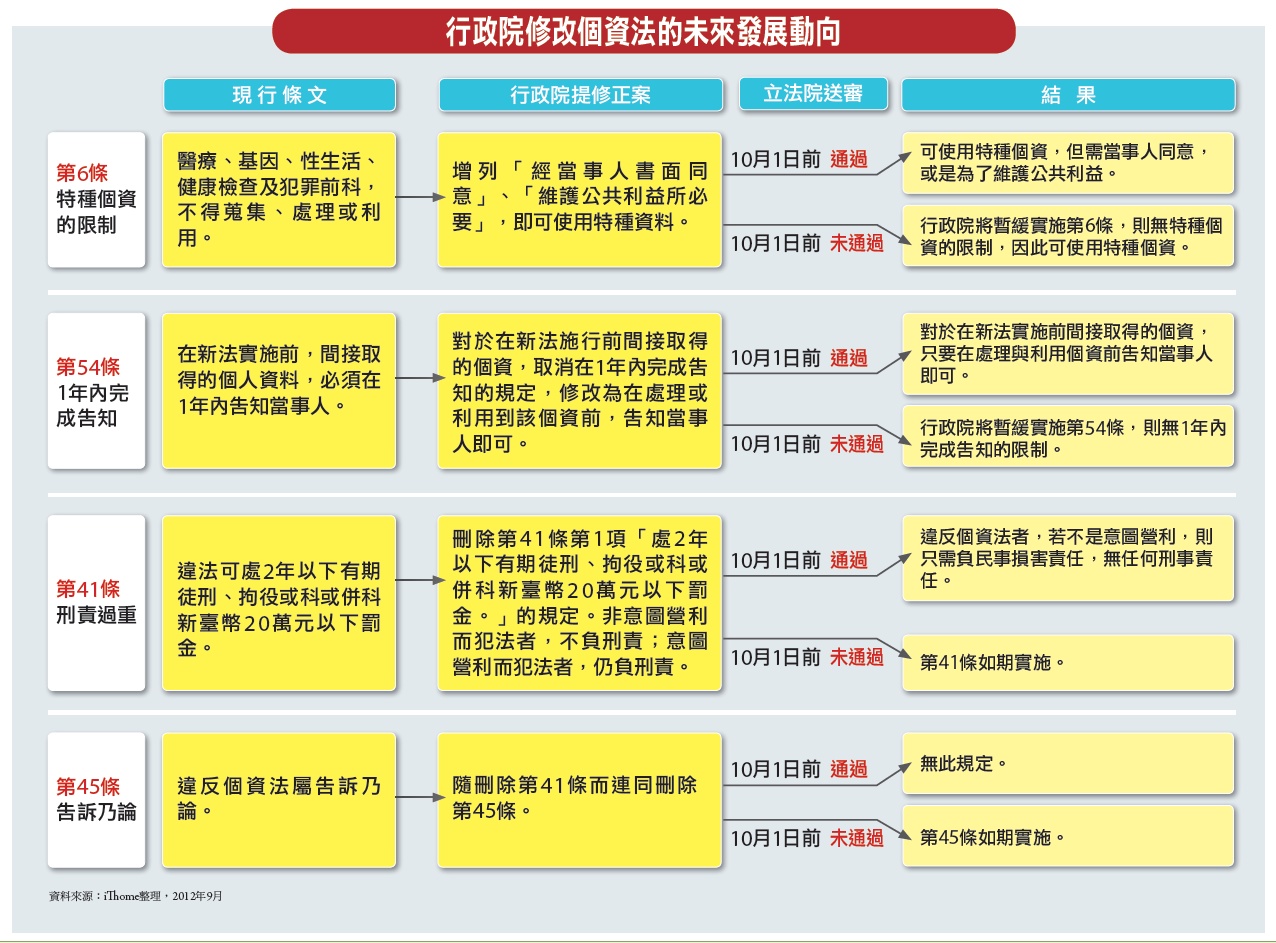The width and height of the screenshot is (1276, 943).
Task: Select the 第54條 1年內完成告知 row label
Action: (x=96, y=391)
